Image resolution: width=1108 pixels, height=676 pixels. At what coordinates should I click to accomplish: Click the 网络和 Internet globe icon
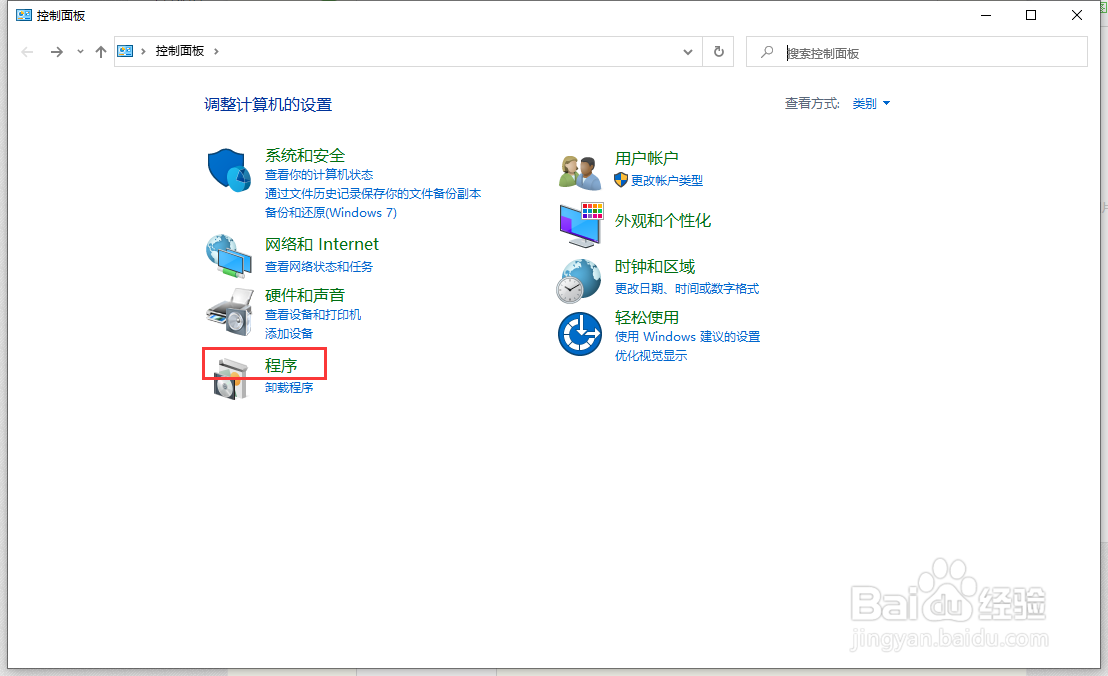coord(229,255)
